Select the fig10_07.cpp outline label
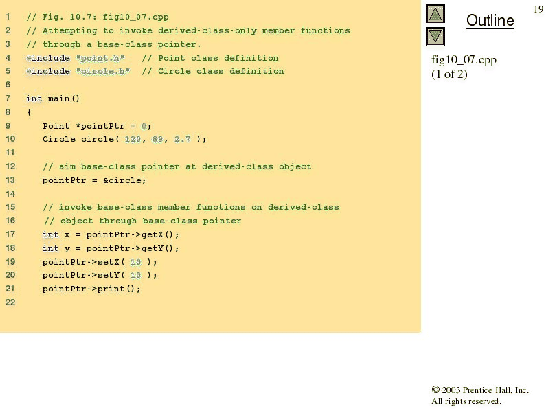Image resolution: width=549 pixels, height=412 pixels. tap(464, 60)
